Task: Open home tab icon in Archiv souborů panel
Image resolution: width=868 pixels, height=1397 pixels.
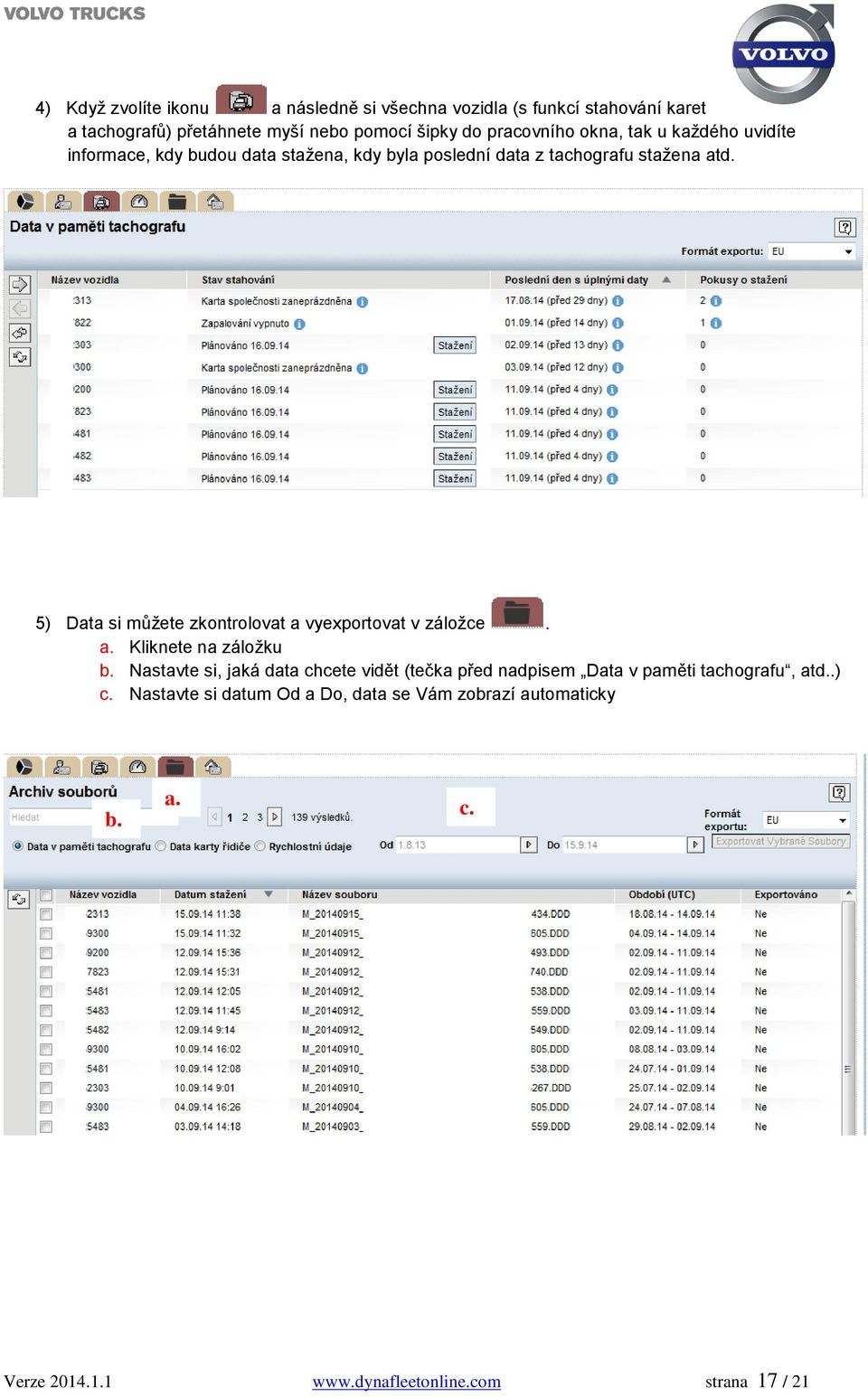Action: click(x=212, y=767)
